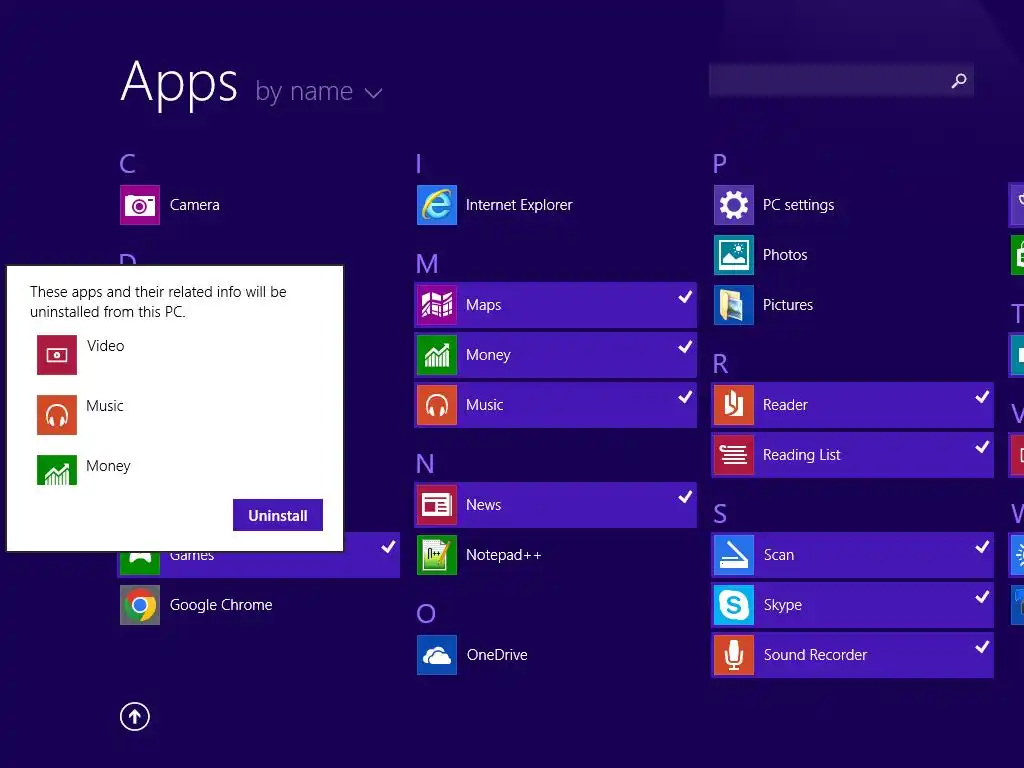The image size is (1024, 768).
Task: Click the letter S group header
Action: (720, 514)
